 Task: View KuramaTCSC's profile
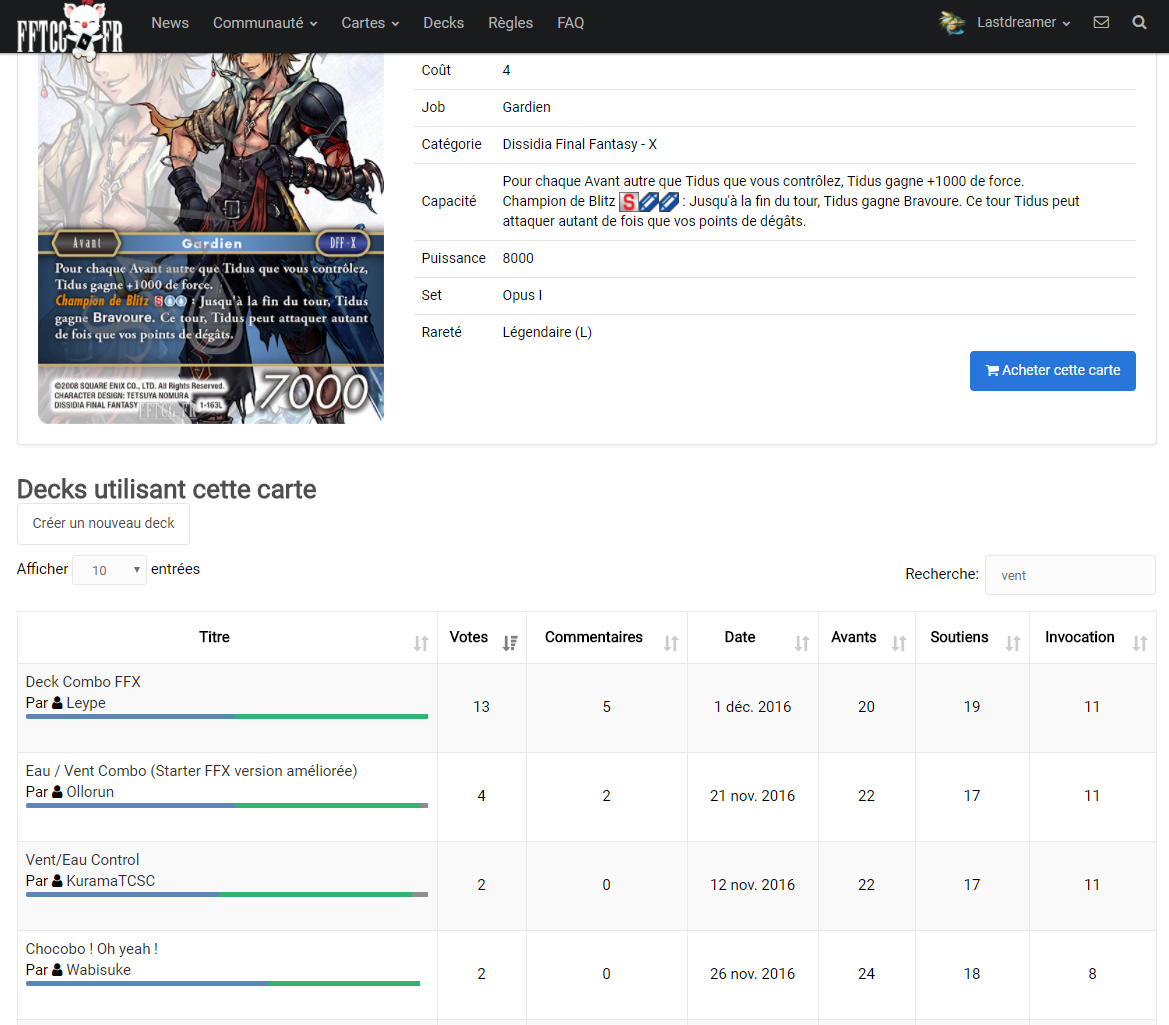110,880
